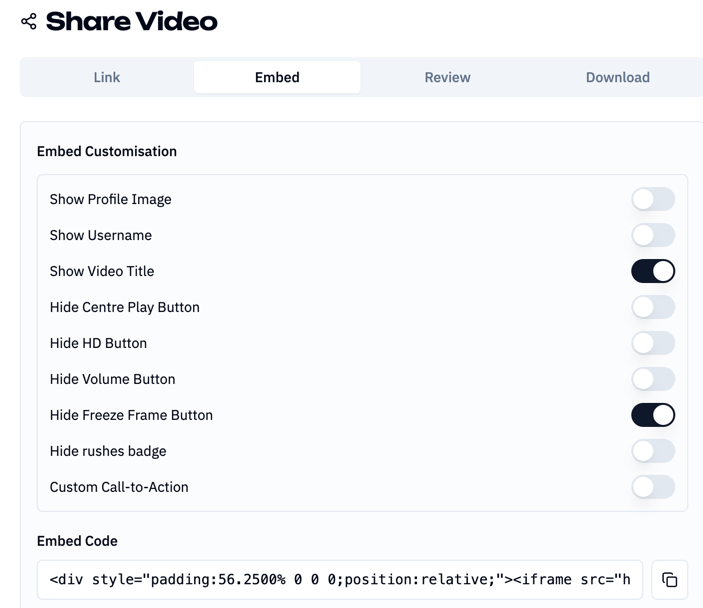Screen dimensions: 703x608
Task: Enable the Show Profile Image toggle
Action: click(653, 199)
